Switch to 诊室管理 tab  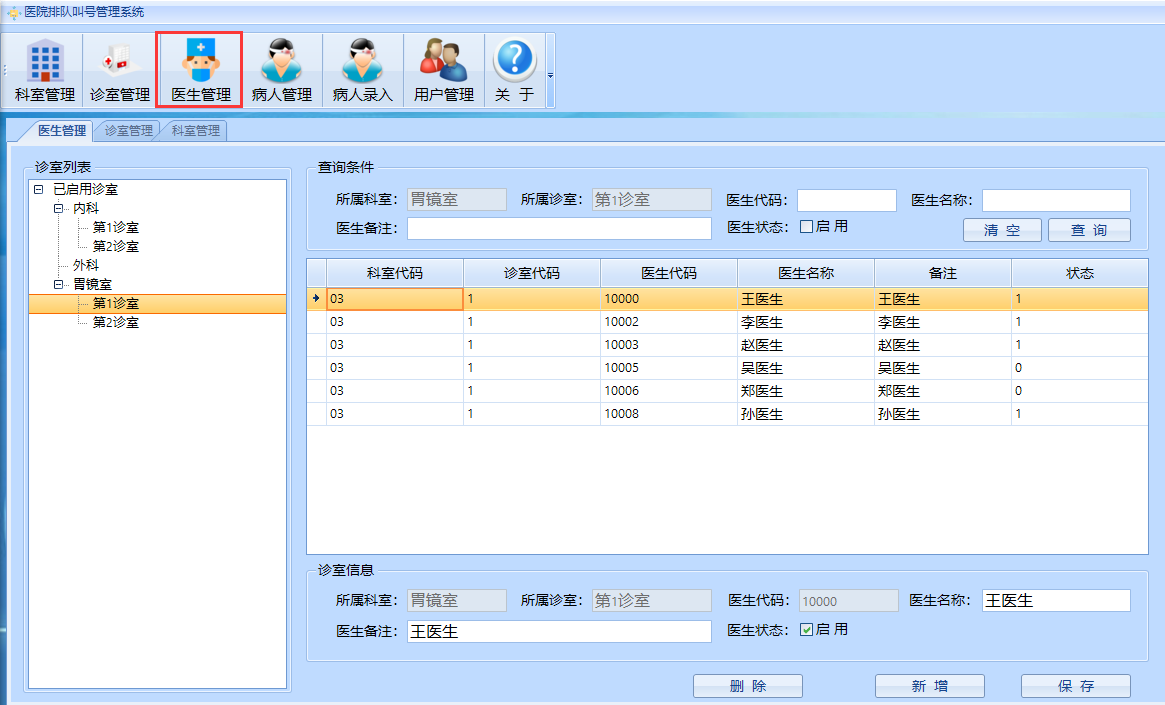click(129, 131)
